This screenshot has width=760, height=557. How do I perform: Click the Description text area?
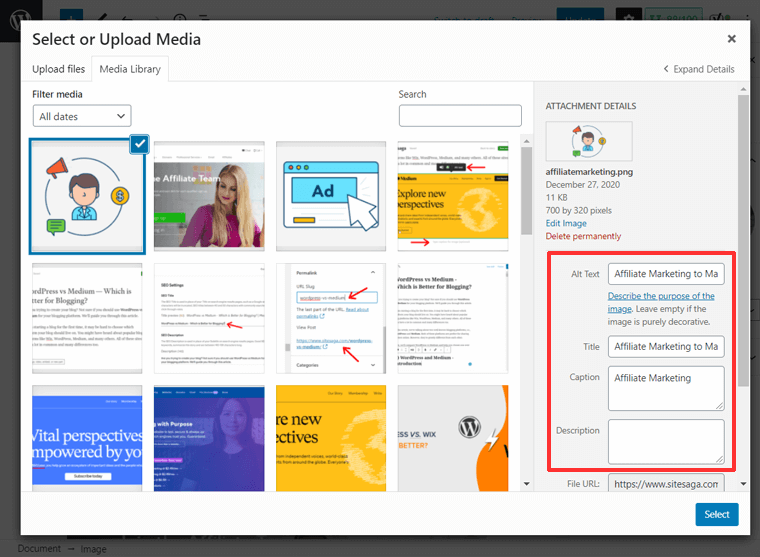point(666,442)
